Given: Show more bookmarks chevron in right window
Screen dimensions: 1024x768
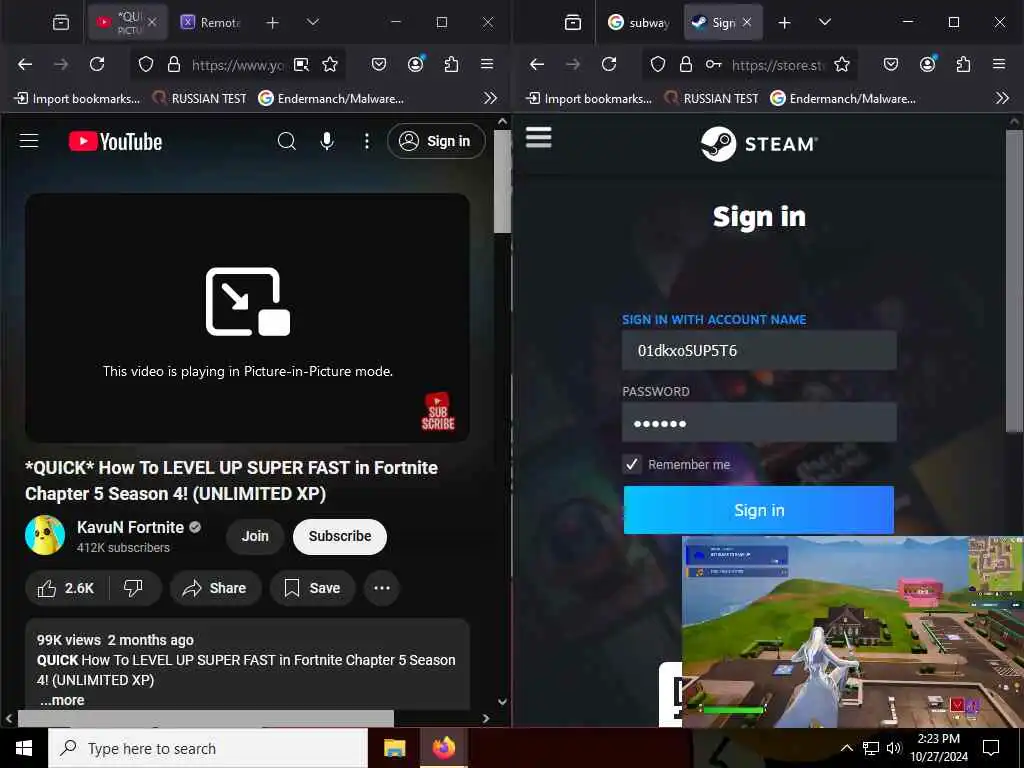Looking at the screenshot, I should point(1002,98).
